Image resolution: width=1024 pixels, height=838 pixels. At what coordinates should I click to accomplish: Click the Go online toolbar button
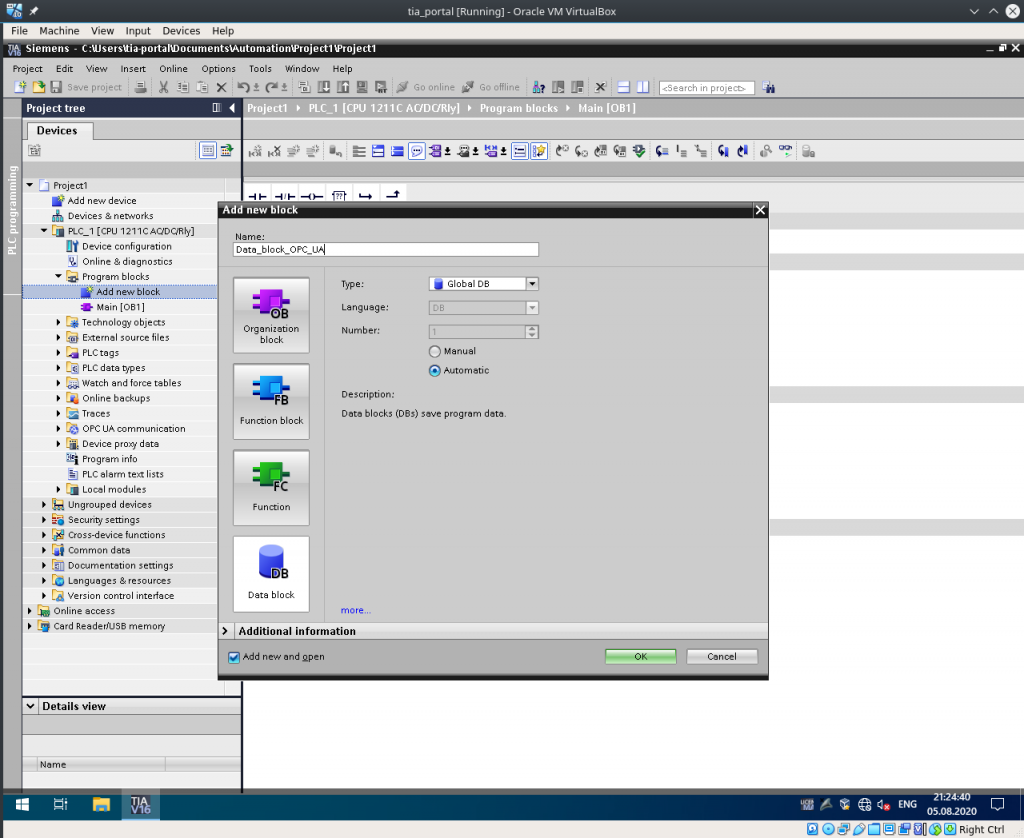(x=425, y=87)
